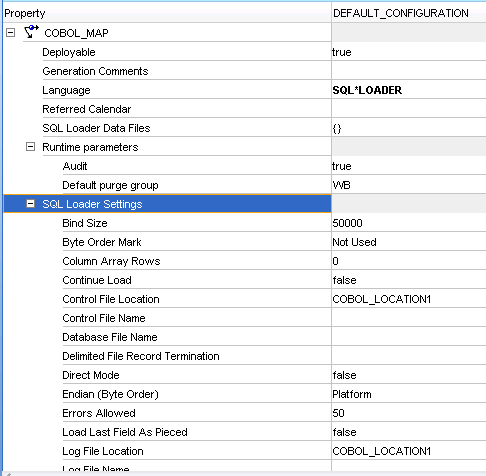
Task: Click the Column Array Rows value 0
Action: click(x=335, y=261)
